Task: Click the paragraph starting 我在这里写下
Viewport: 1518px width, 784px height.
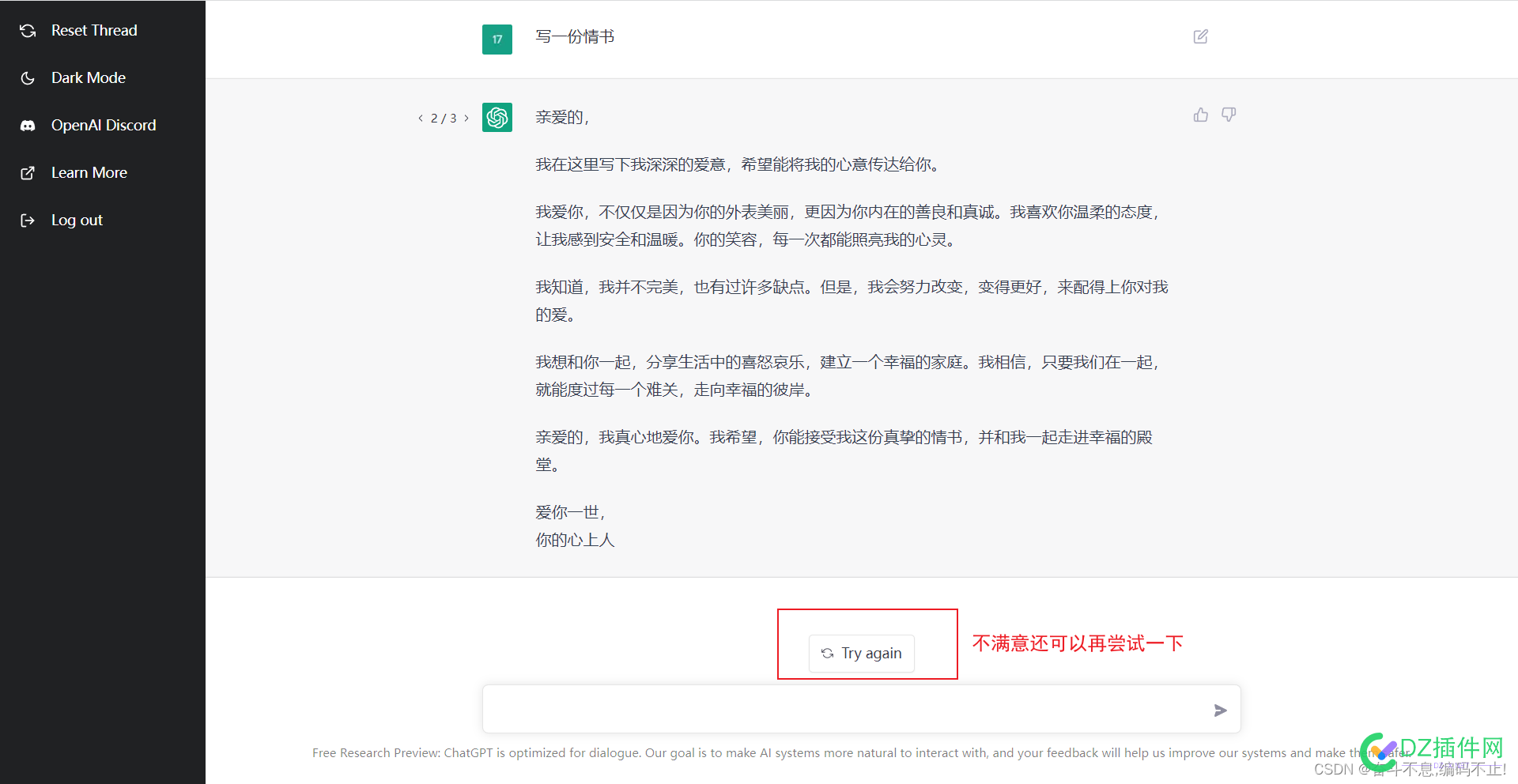Action: [x=737, y=165]
